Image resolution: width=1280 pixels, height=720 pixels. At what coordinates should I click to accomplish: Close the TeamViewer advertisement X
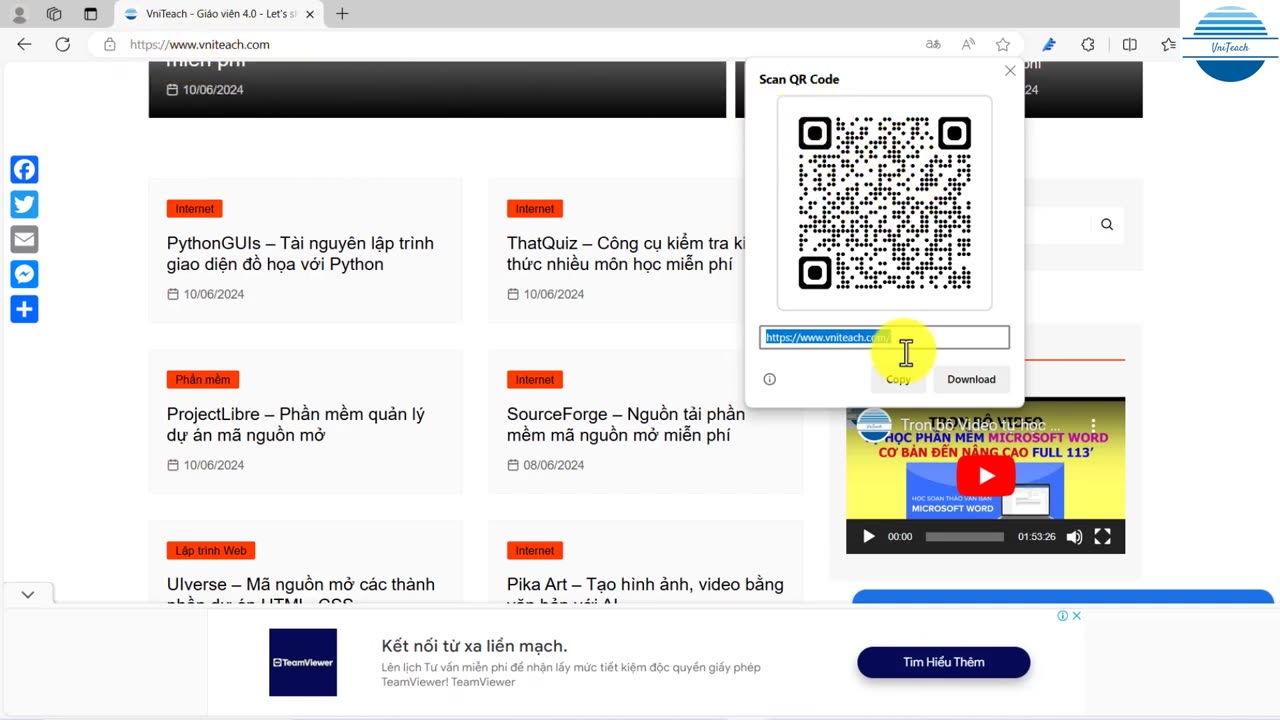[x=1077, y=616]
